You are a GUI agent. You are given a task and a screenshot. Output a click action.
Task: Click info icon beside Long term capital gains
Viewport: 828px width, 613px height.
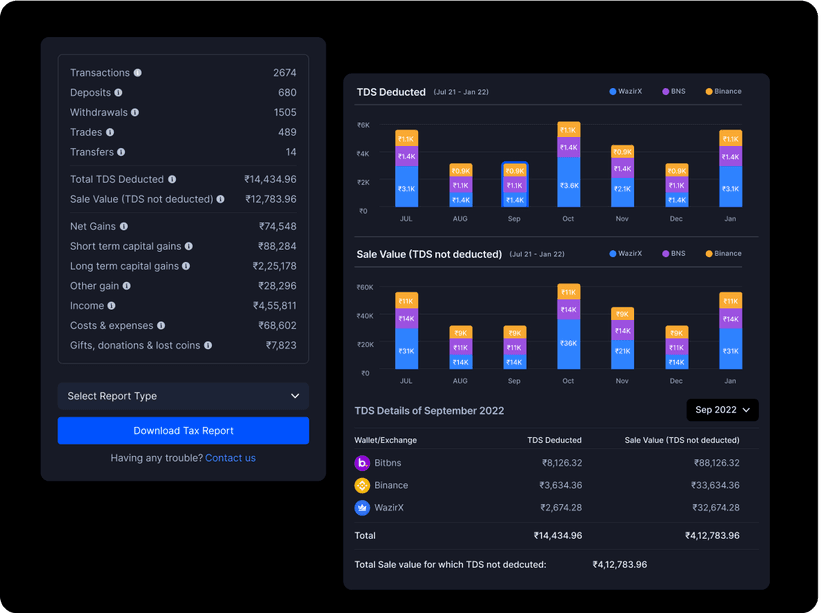click(187, 267)
